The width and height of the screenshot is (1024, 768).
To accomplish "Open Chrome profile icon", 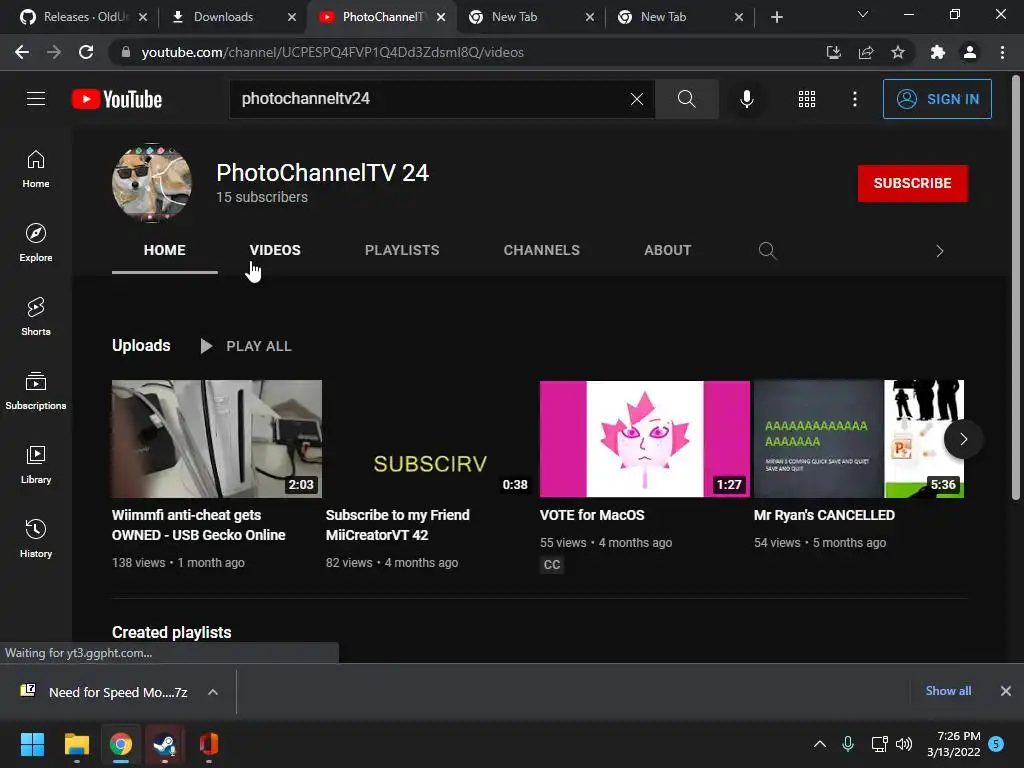I will coord(970,52).
